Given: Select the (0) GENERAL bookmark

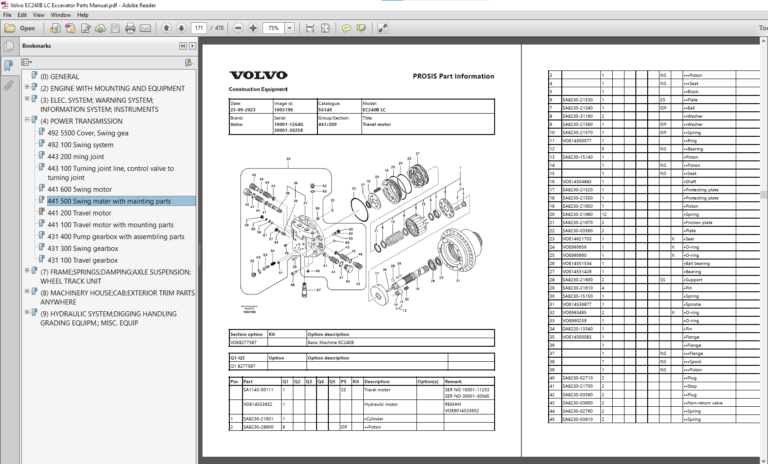Looking at the screenshot, I should (x=59, y=76).
